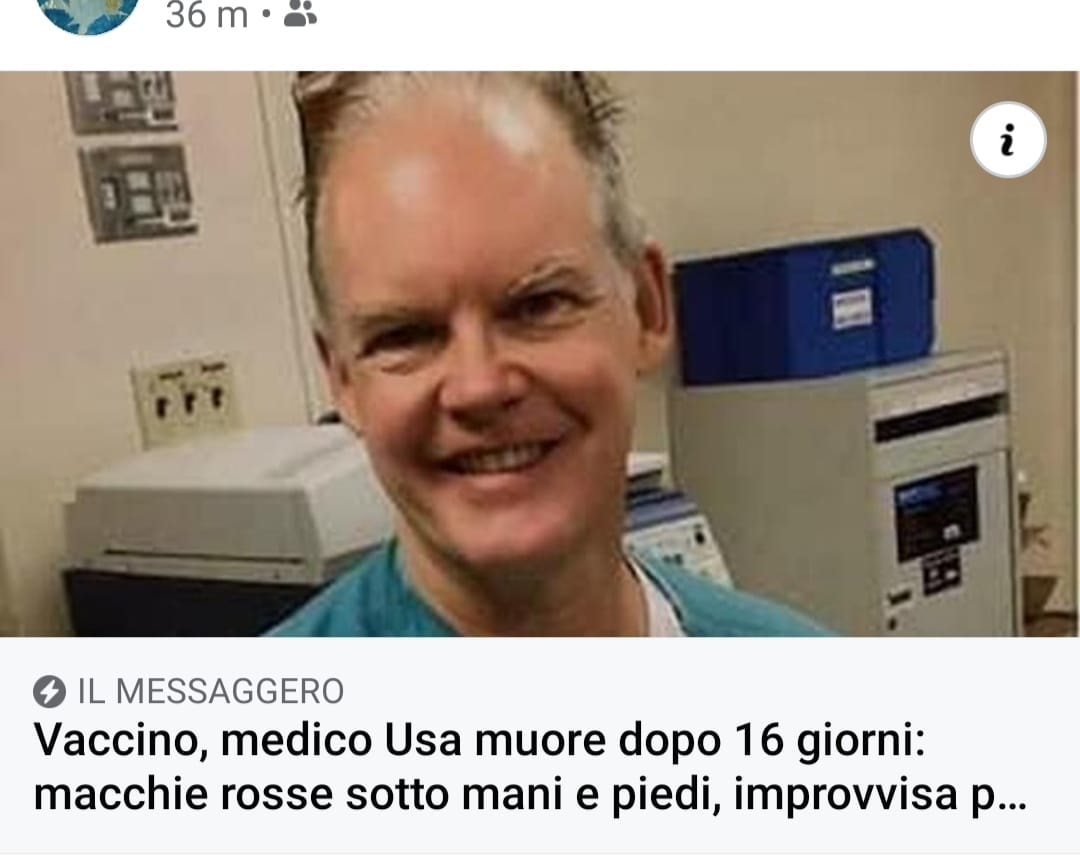Open the poster's round profile picture
Screen dimensions: 1080x868
(87, 14)
